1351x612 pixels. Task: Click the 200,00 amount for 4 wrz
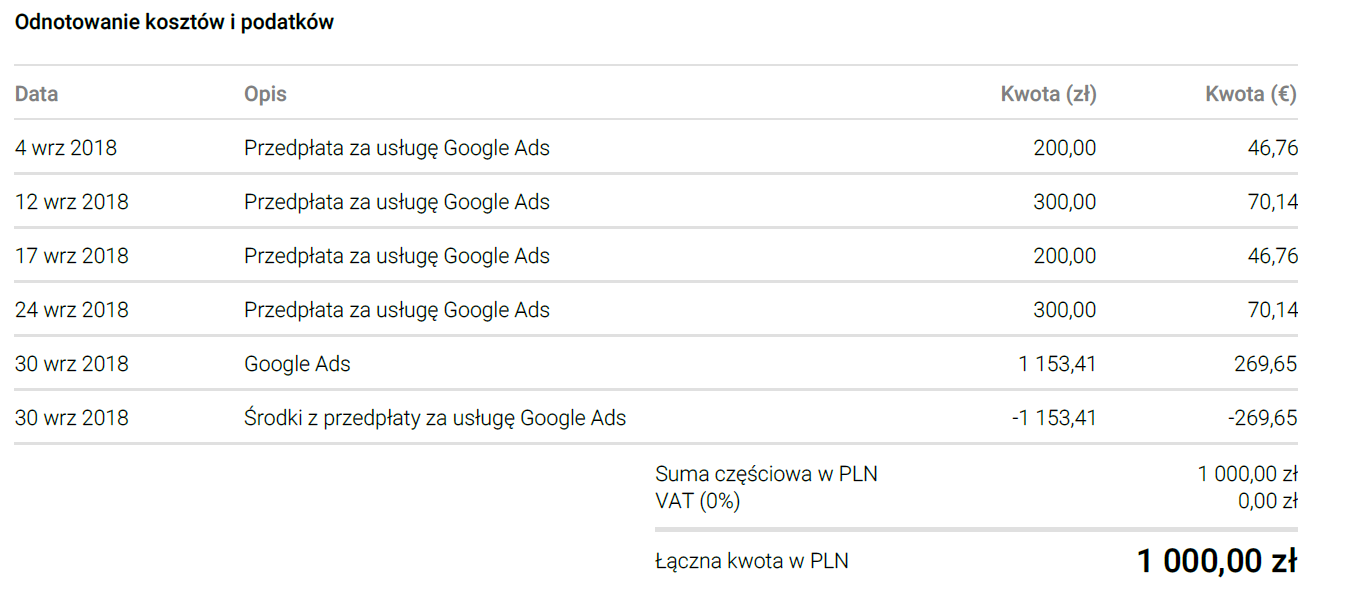click(x=1065, y=148)
